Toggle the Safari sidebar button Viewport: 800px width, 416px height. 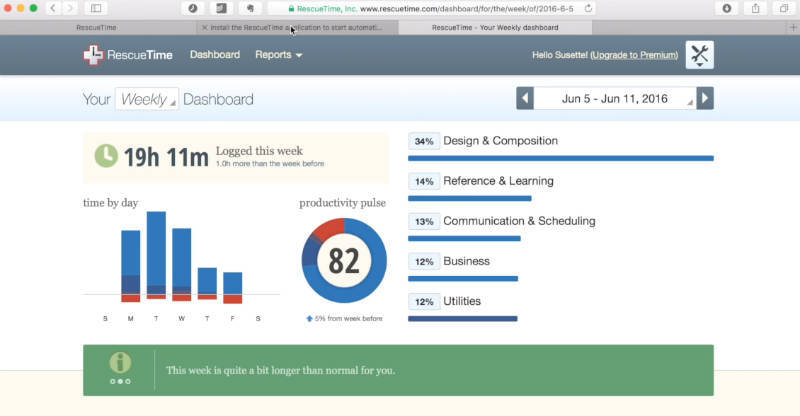(x=96, y=8)
